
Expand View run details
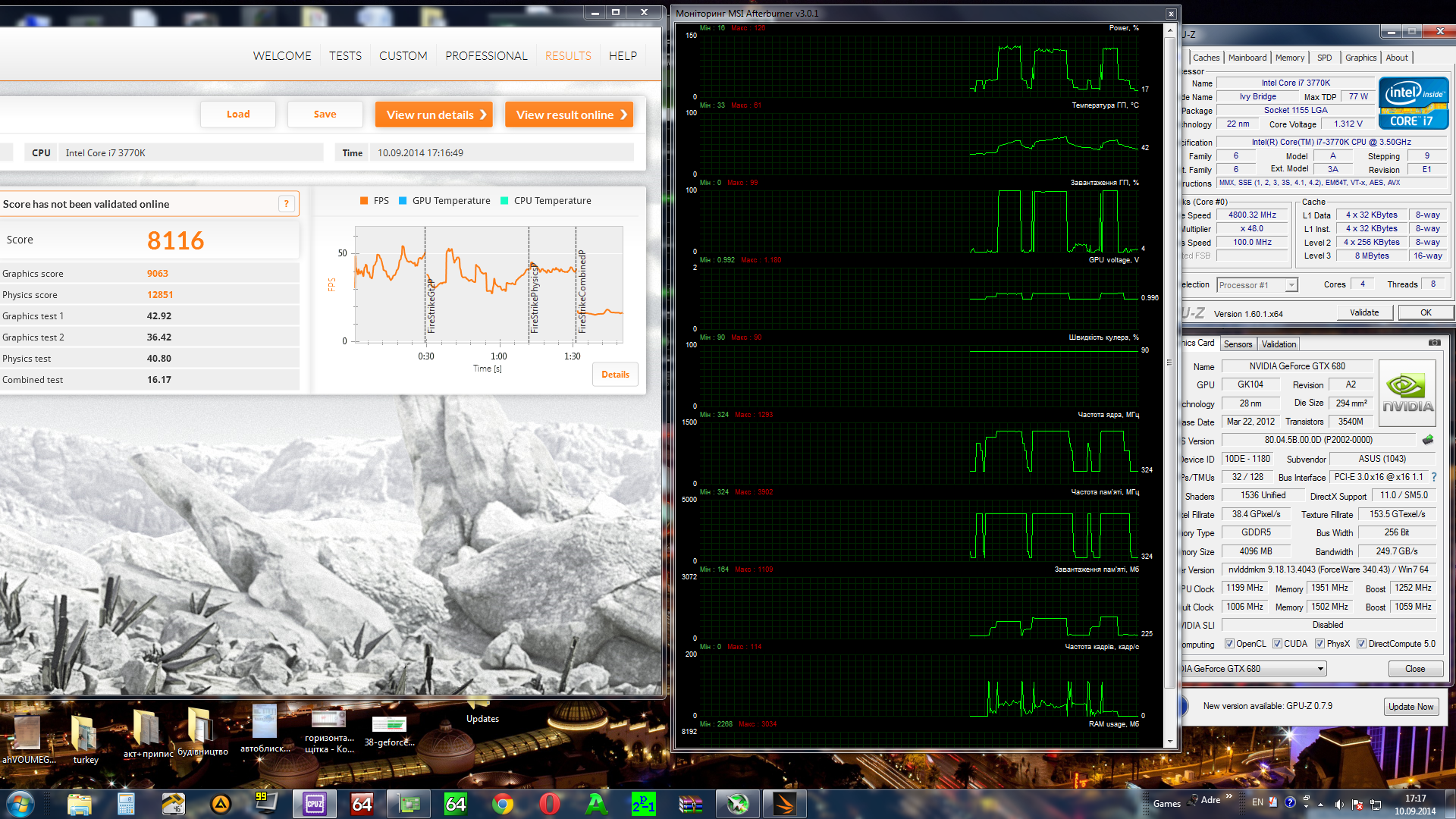(435, 115)
